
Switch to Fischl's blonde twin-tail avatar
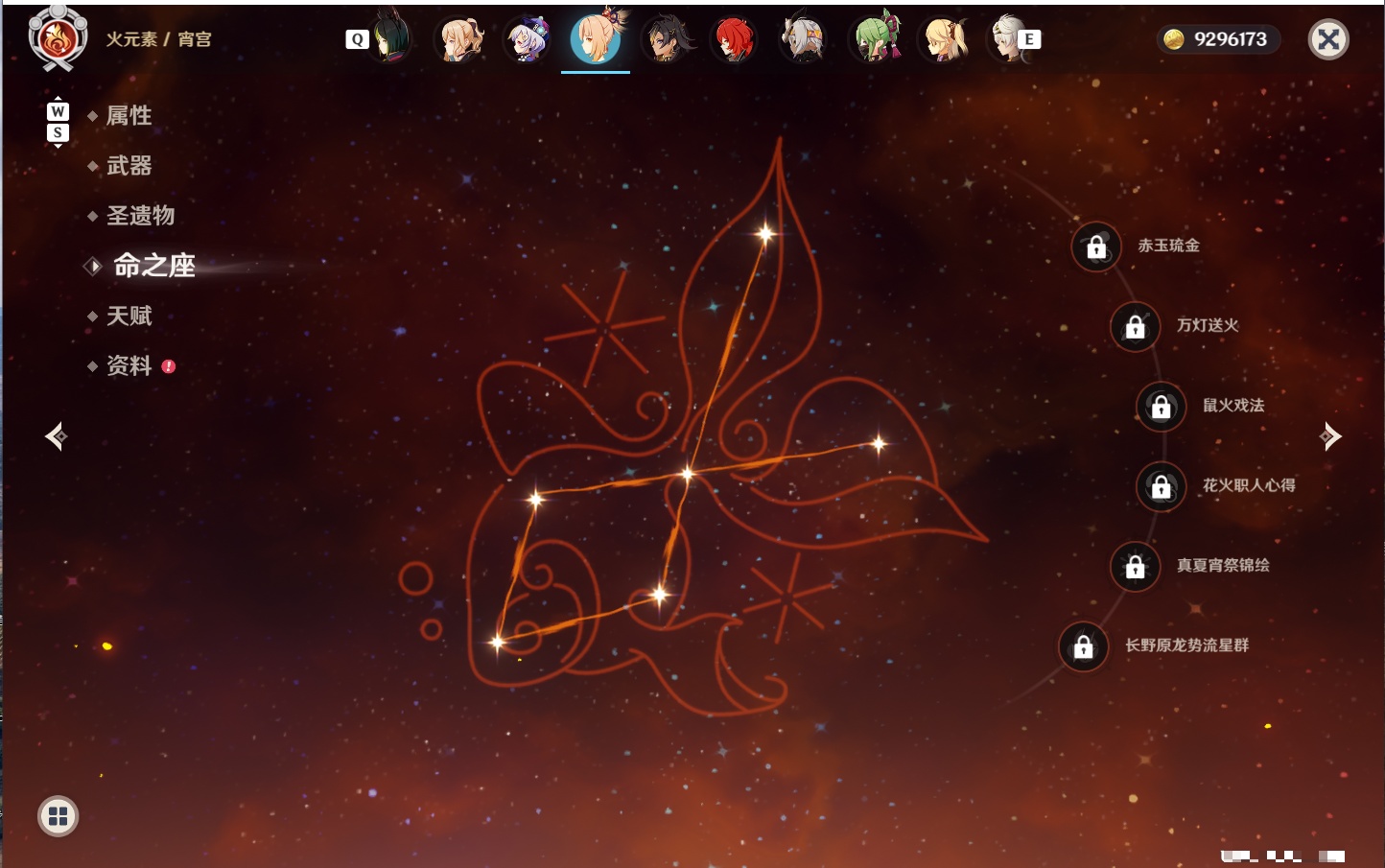point(945,39)
